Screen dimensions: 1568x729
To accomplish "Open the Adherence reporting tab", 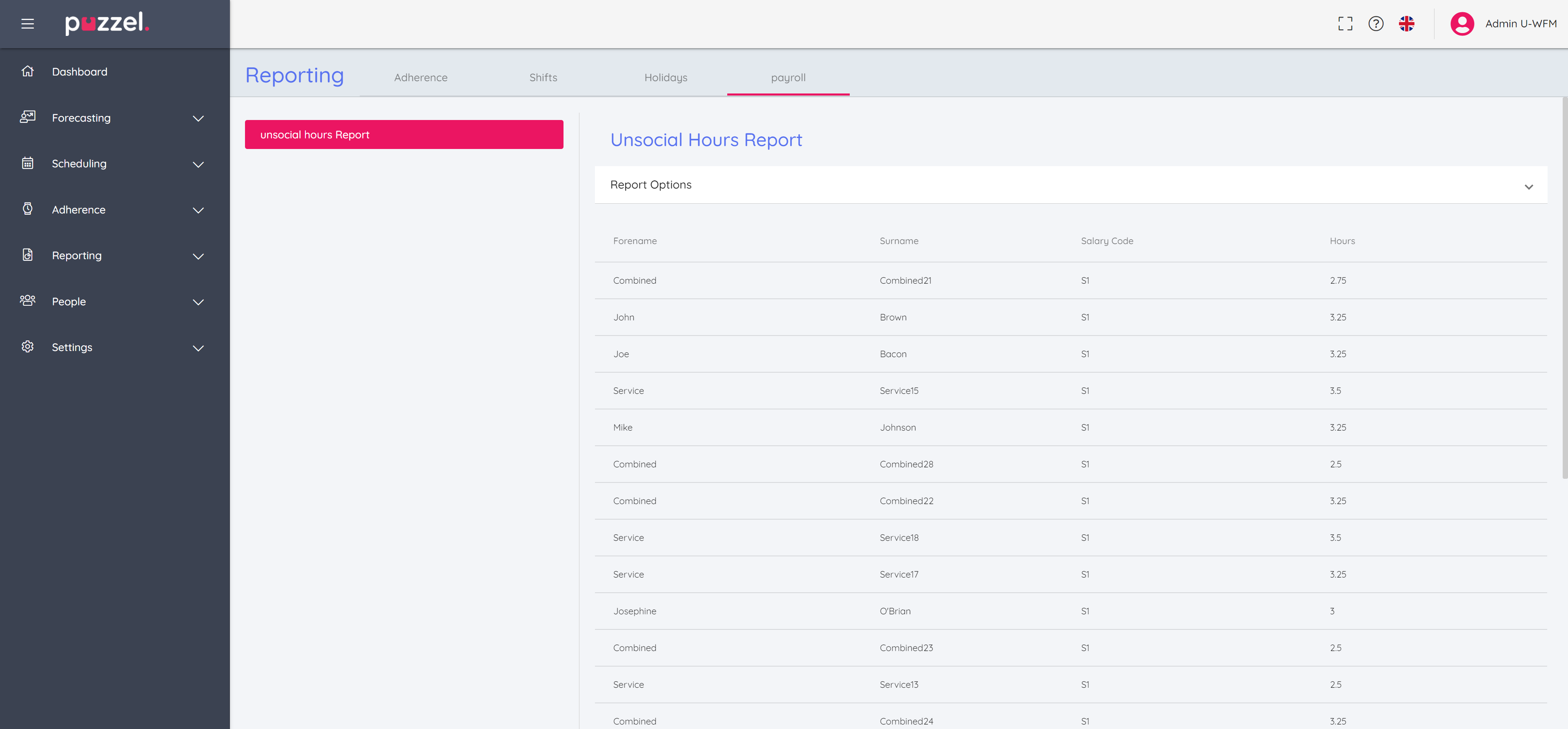I will 421,77.
